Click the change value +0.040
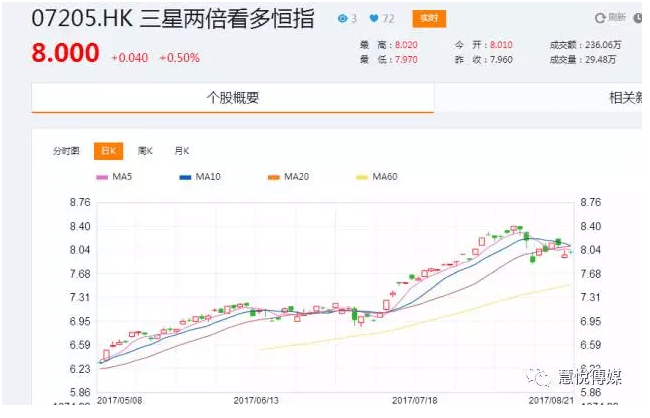 click(130, 58)
